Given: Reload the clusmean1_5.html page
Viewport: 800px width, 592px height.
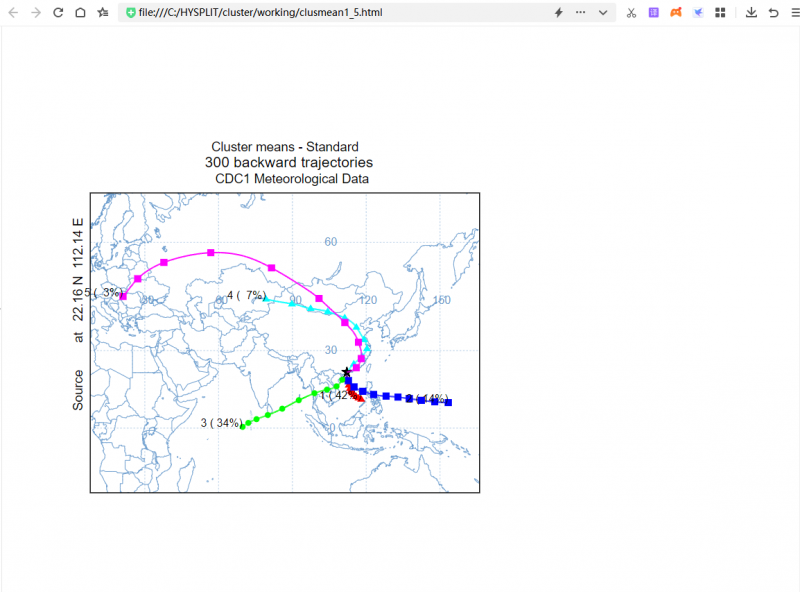Looking at the screenshot, I should 58,13.
